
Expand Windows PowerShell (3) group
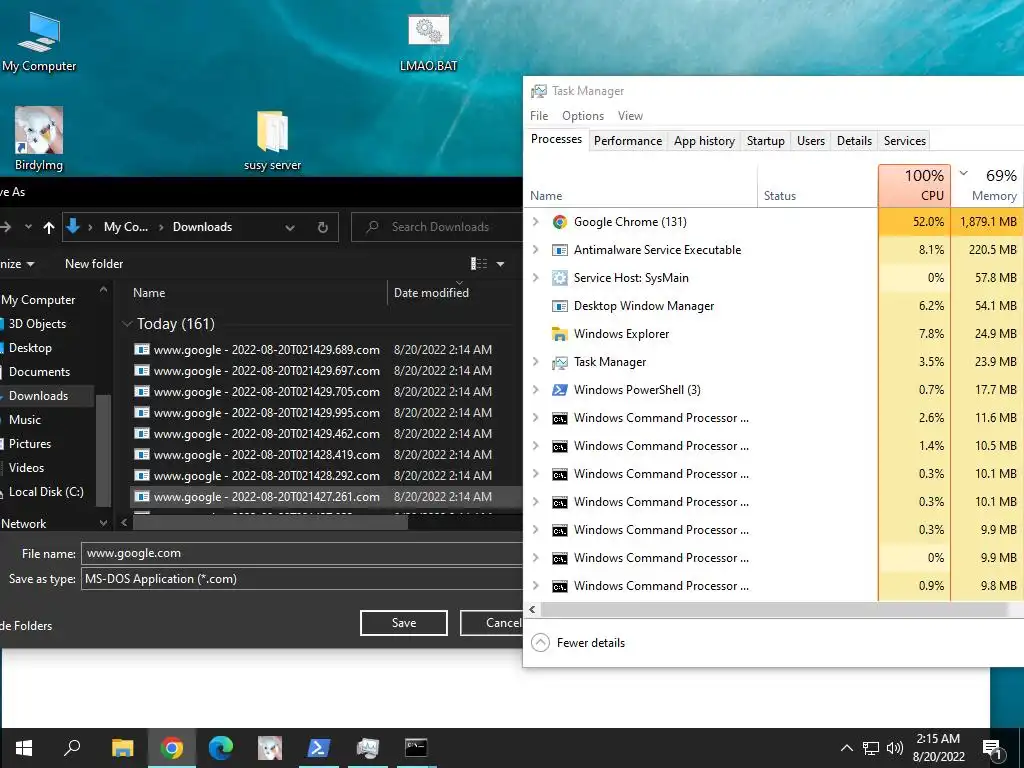pos(536,390)
